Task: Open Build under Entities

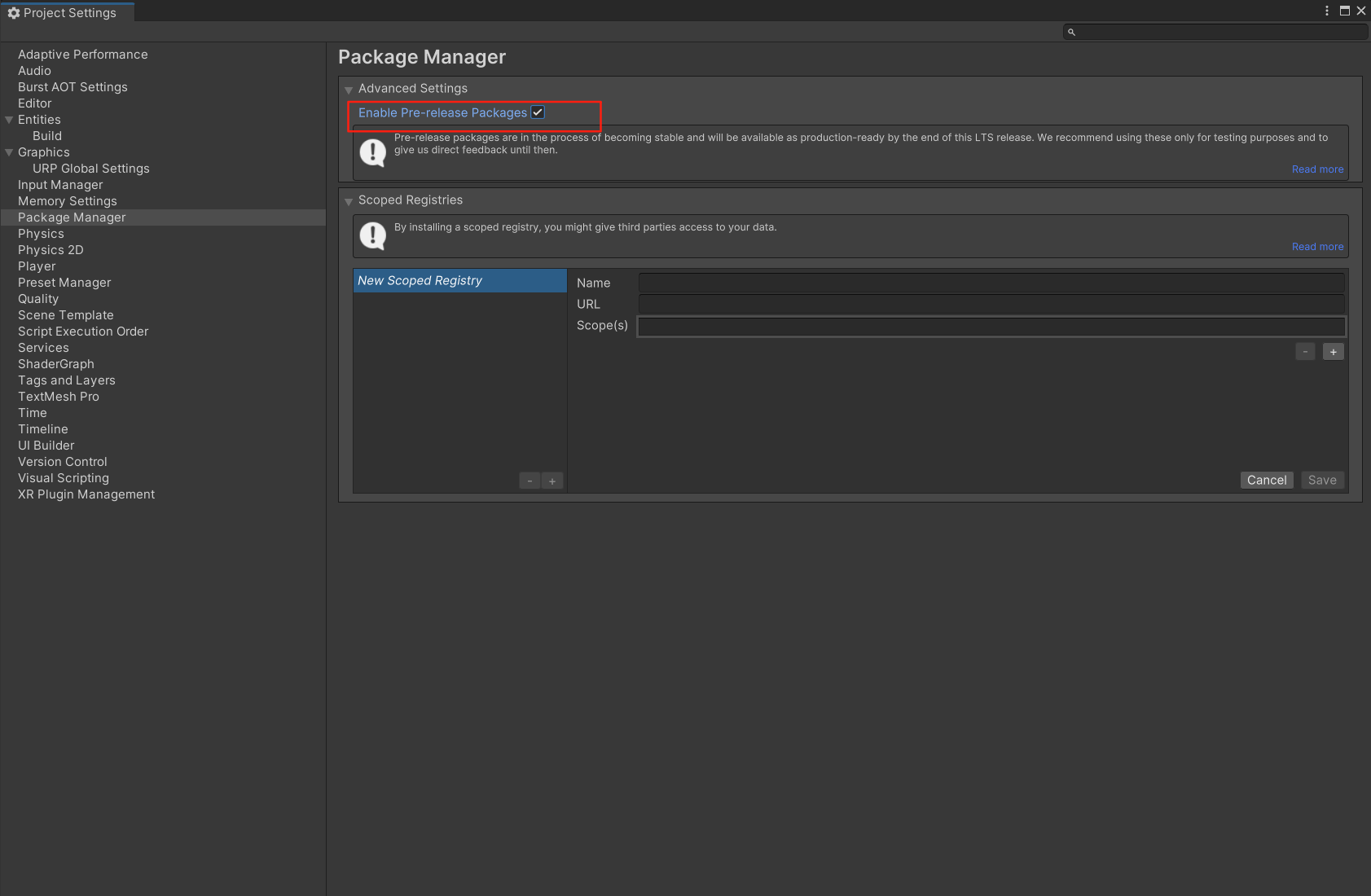Action: point(47,136)
